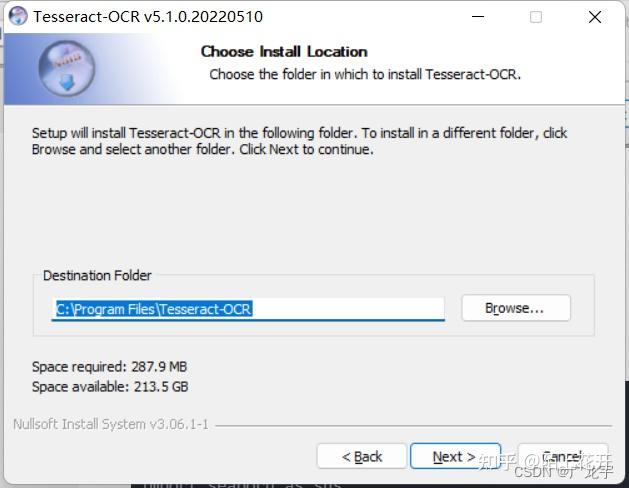This screenshot has height=488, width=629.
Task: Click the Space available: 213.5 GB text
Action: click(x=110, y=387)
